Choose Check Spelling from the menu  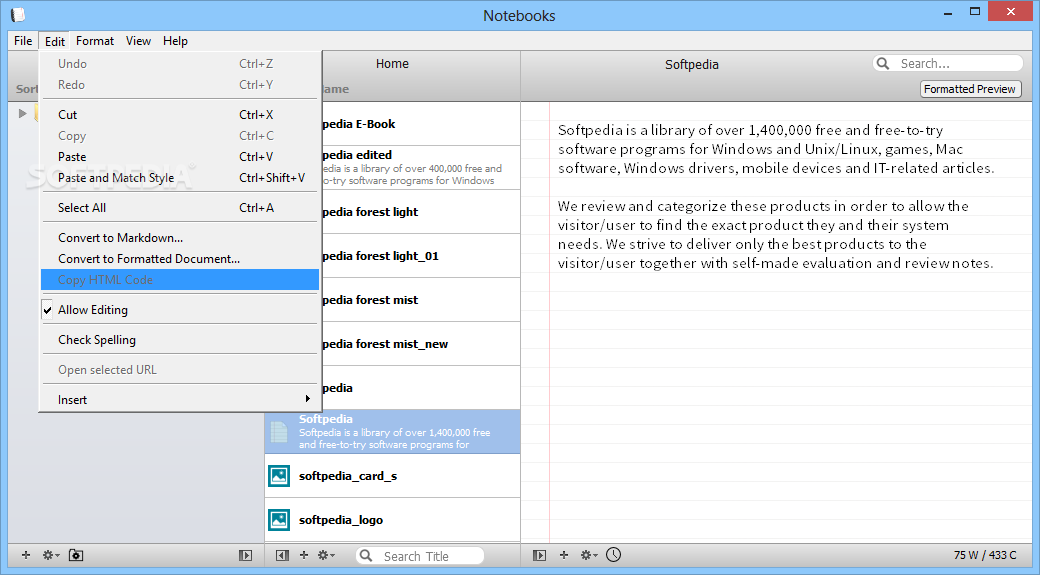pos(180,340)
